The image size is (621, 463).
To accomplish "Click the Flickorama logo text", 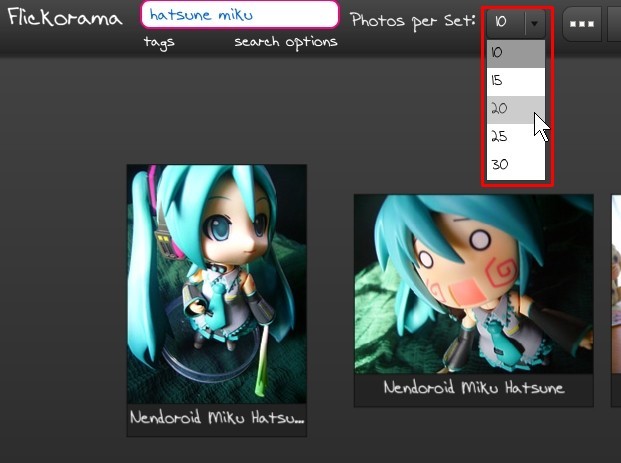I will point(65,18).
